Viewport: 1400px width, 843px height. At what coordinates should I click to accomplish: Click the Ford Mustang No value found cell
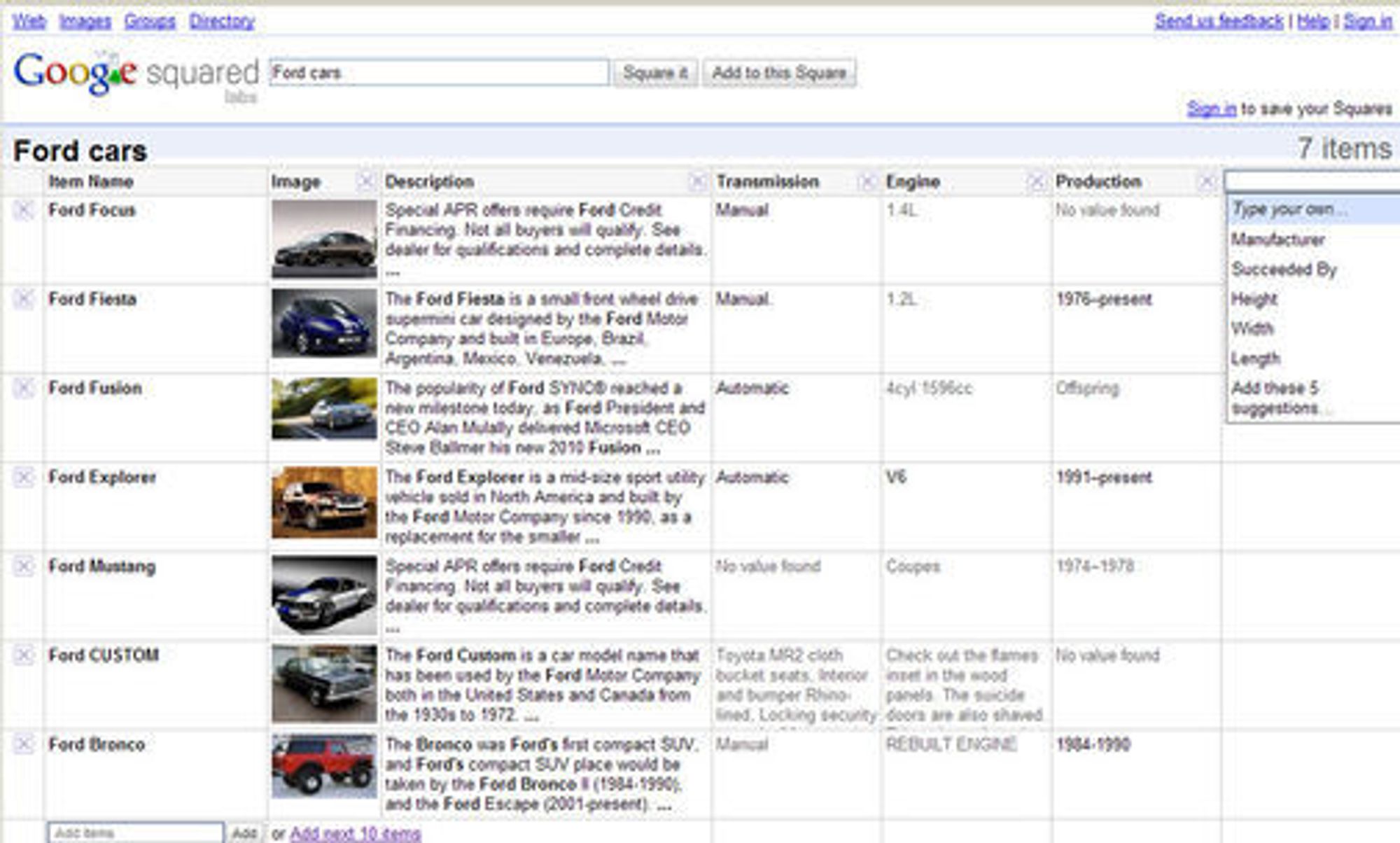(768, 566)
